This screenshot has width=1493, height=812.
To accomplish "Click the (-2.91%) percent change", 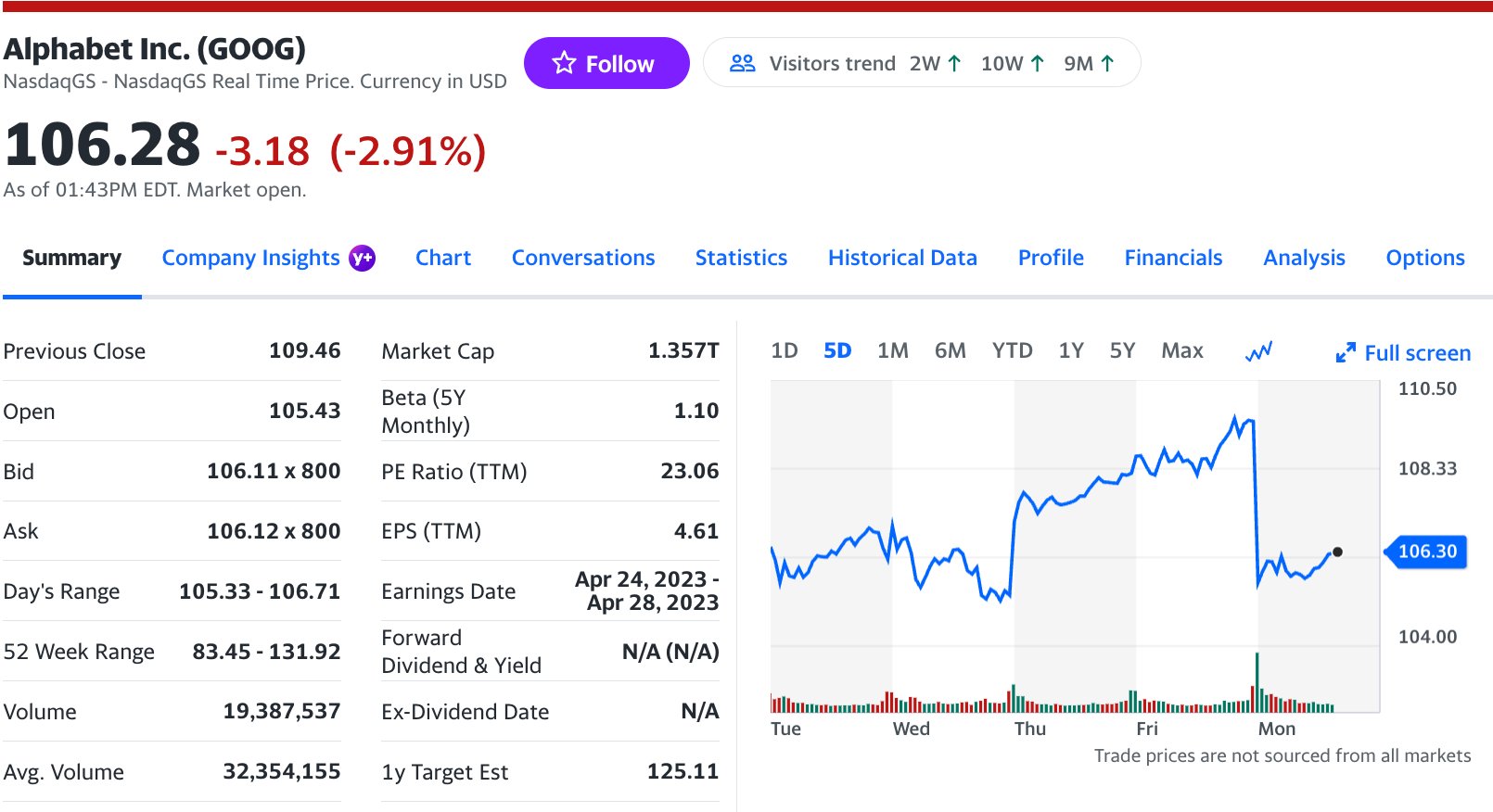I will pos(408,151).
